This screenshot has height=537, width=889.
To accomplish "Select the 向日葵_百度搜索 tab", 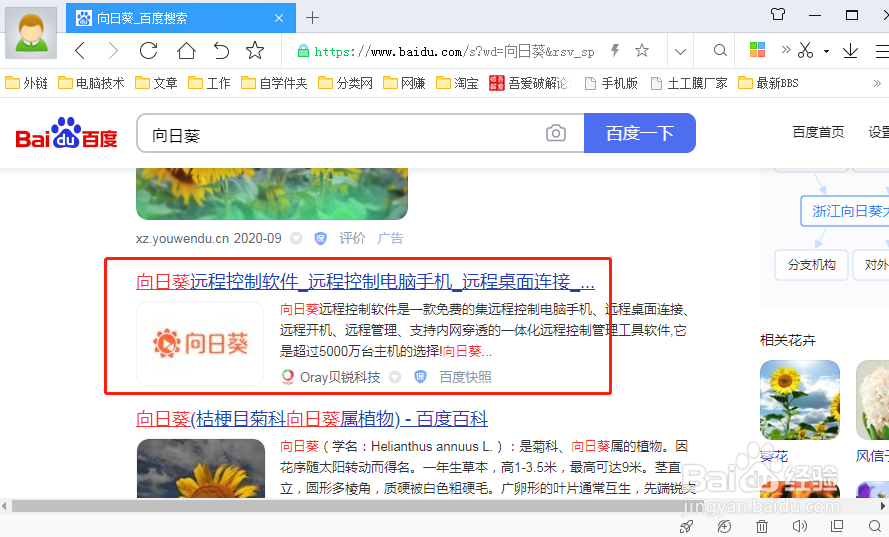I will (181, 18).
